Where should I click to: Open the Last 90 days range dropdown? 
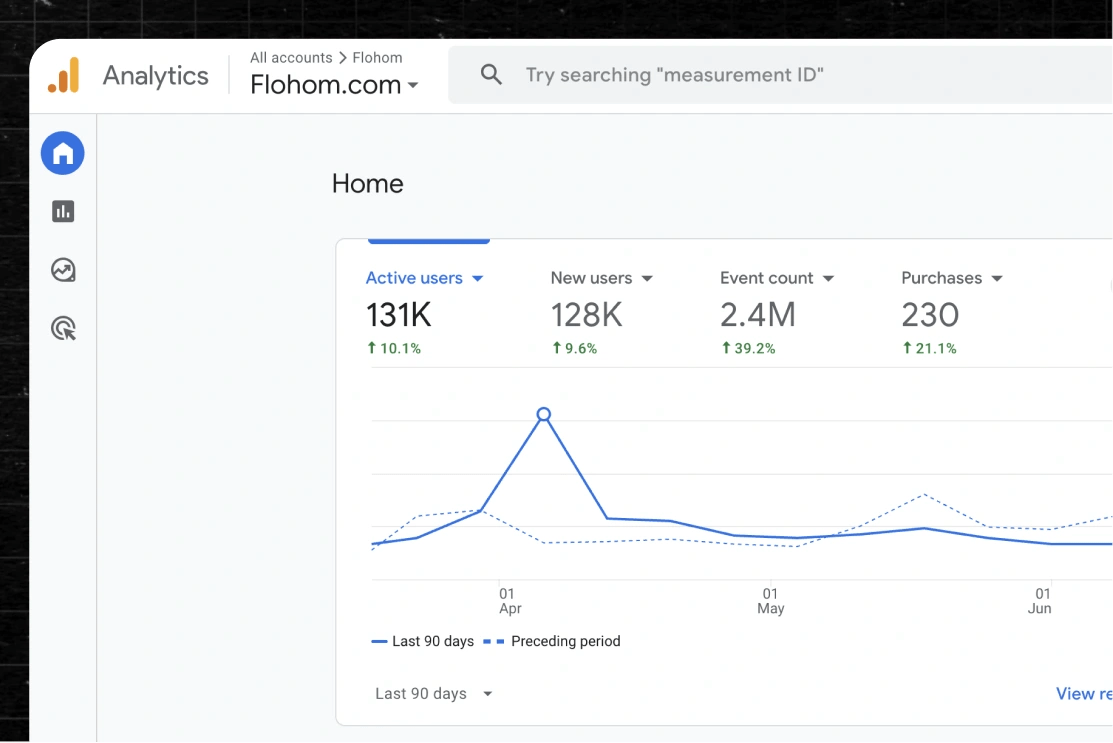(x=434, y=693)
